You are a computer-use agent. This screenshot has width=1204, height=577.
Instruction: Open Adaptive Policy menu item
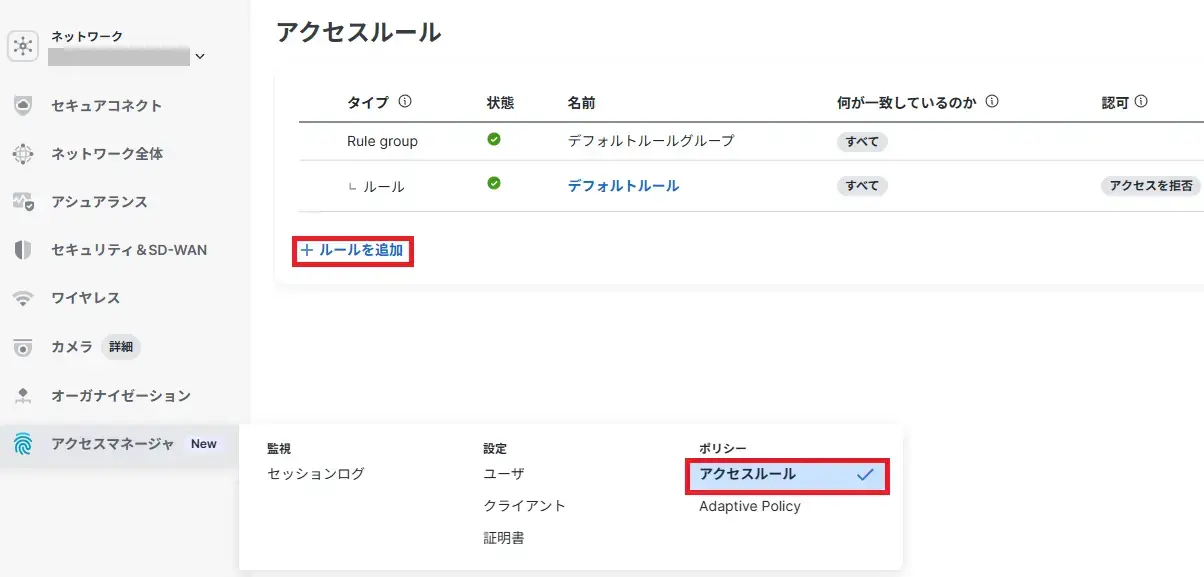tap(749, 506)
